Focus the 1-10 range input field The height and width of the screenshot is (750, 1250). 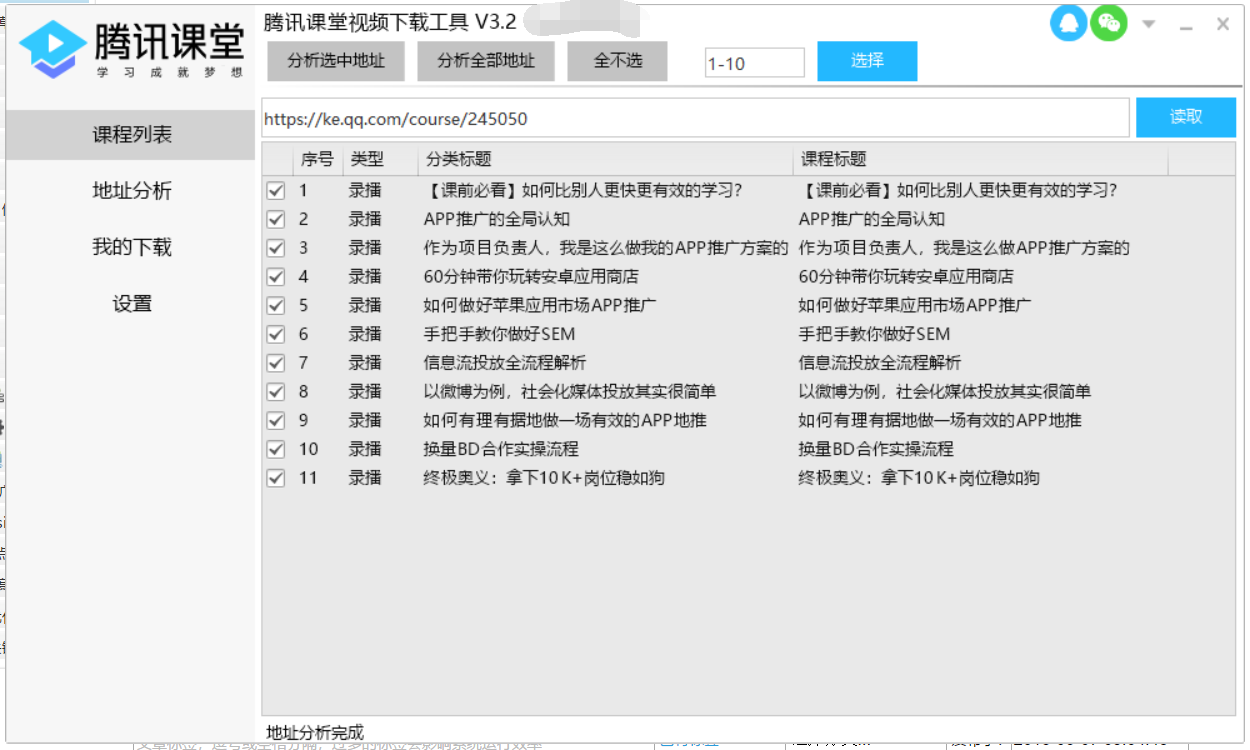tap(754, 63)
